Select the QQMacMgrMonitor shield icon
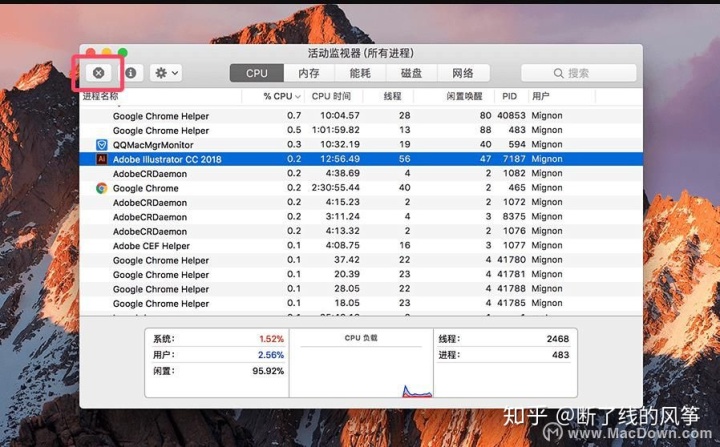This screenshot has width=720, height=447. [x=101, y=145]
